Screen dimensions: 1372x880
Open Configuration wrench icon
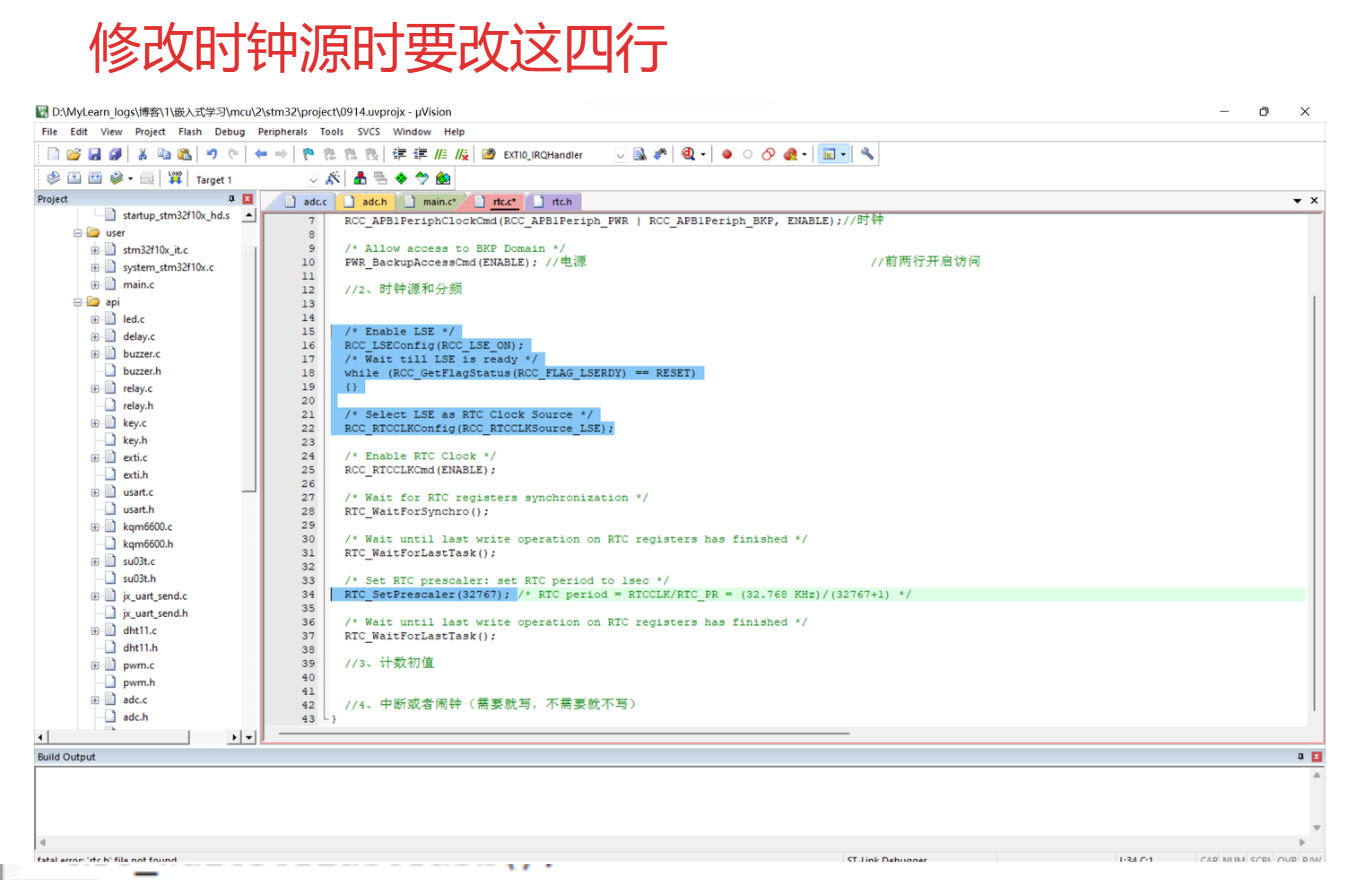867,154
